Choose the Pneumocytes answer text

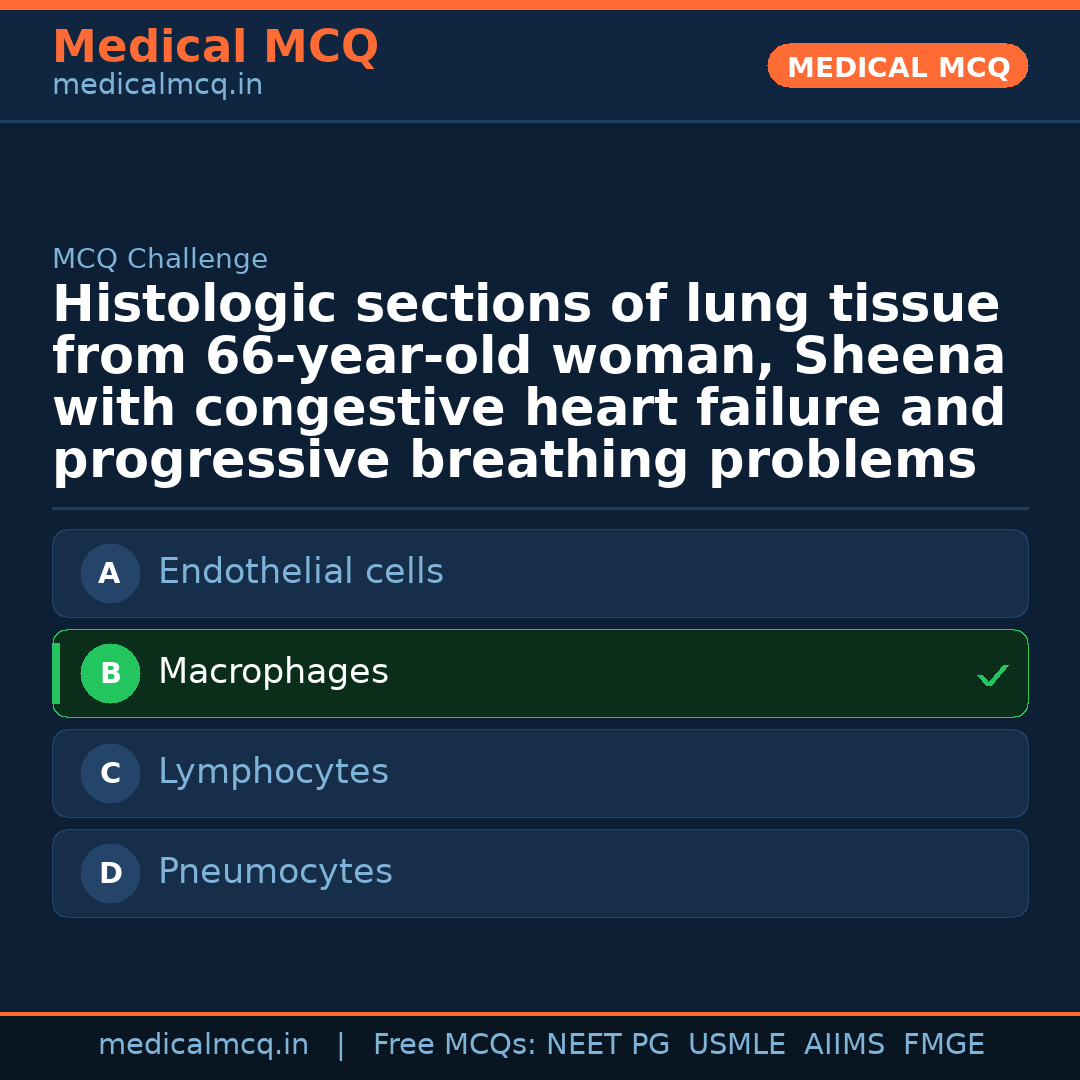coord(275,872)
